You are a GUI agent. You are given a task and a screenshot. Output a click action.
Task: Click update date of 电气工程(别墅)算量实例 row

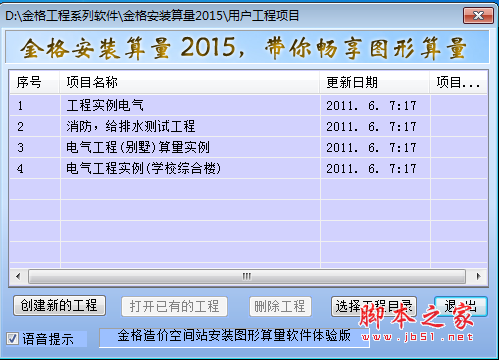click(375, 148)
